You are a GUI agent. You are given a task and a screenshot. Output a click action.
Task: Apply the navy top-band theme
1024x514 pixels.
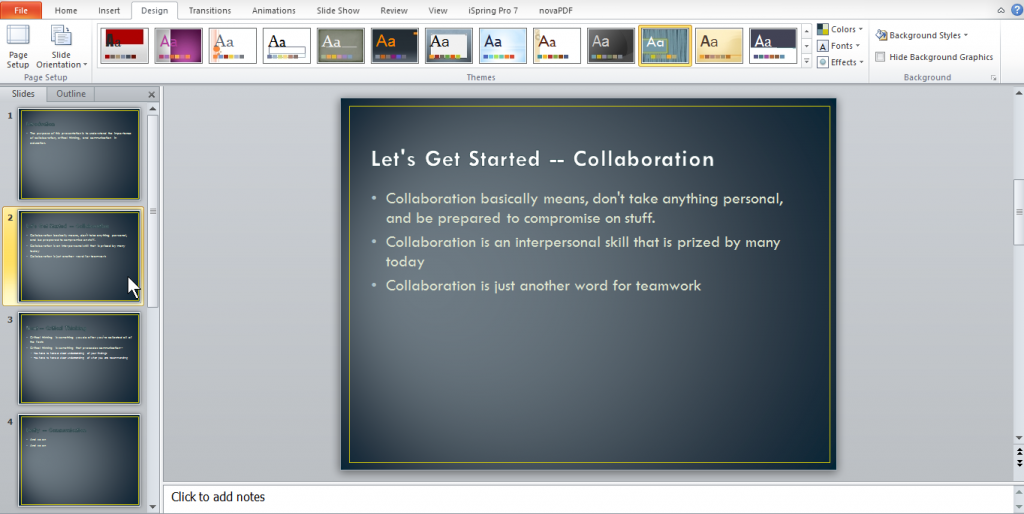[x=773, y=46]
